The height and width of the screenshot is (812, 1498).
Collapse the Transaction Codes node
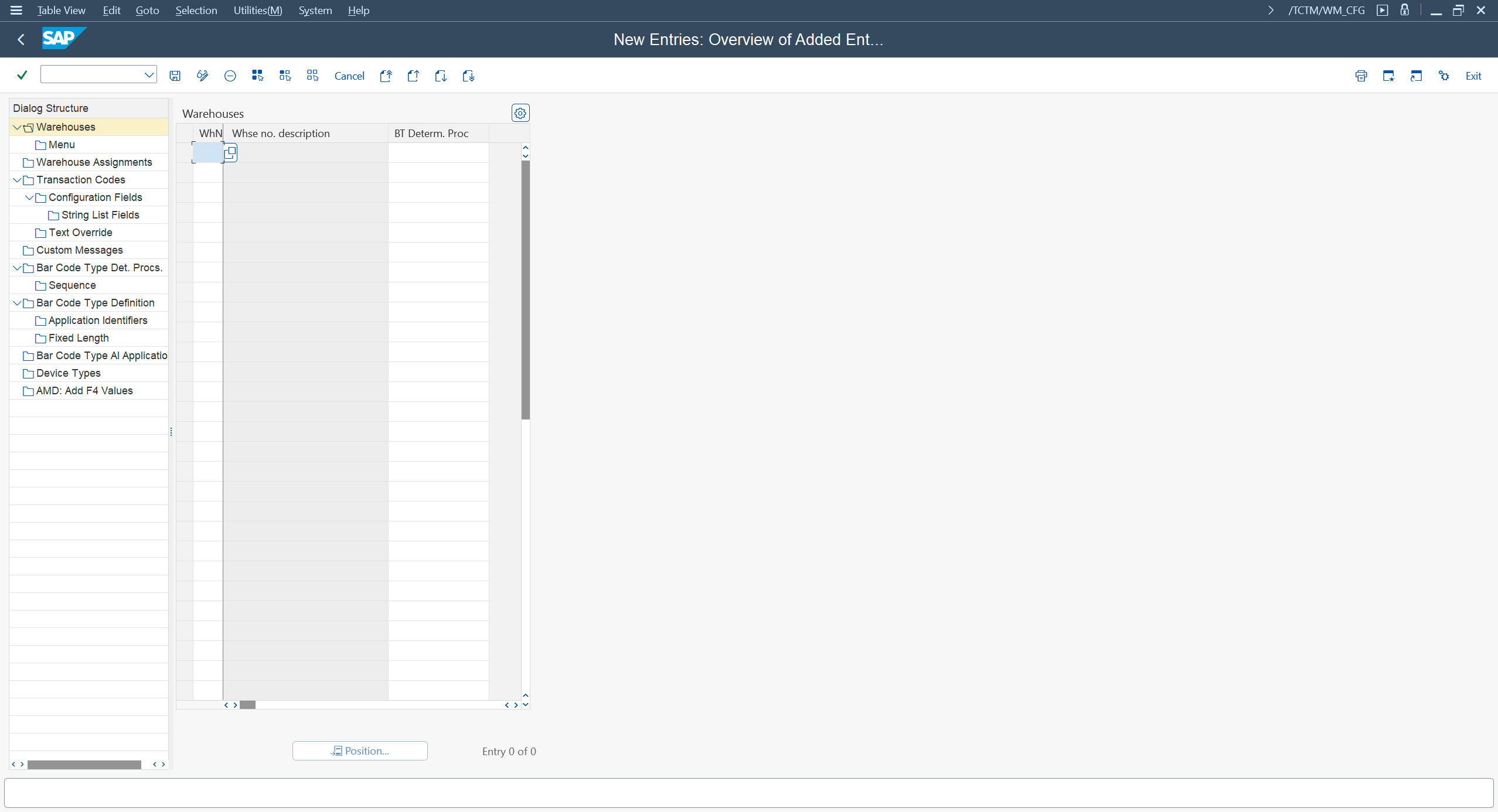(x=17, y=180)
